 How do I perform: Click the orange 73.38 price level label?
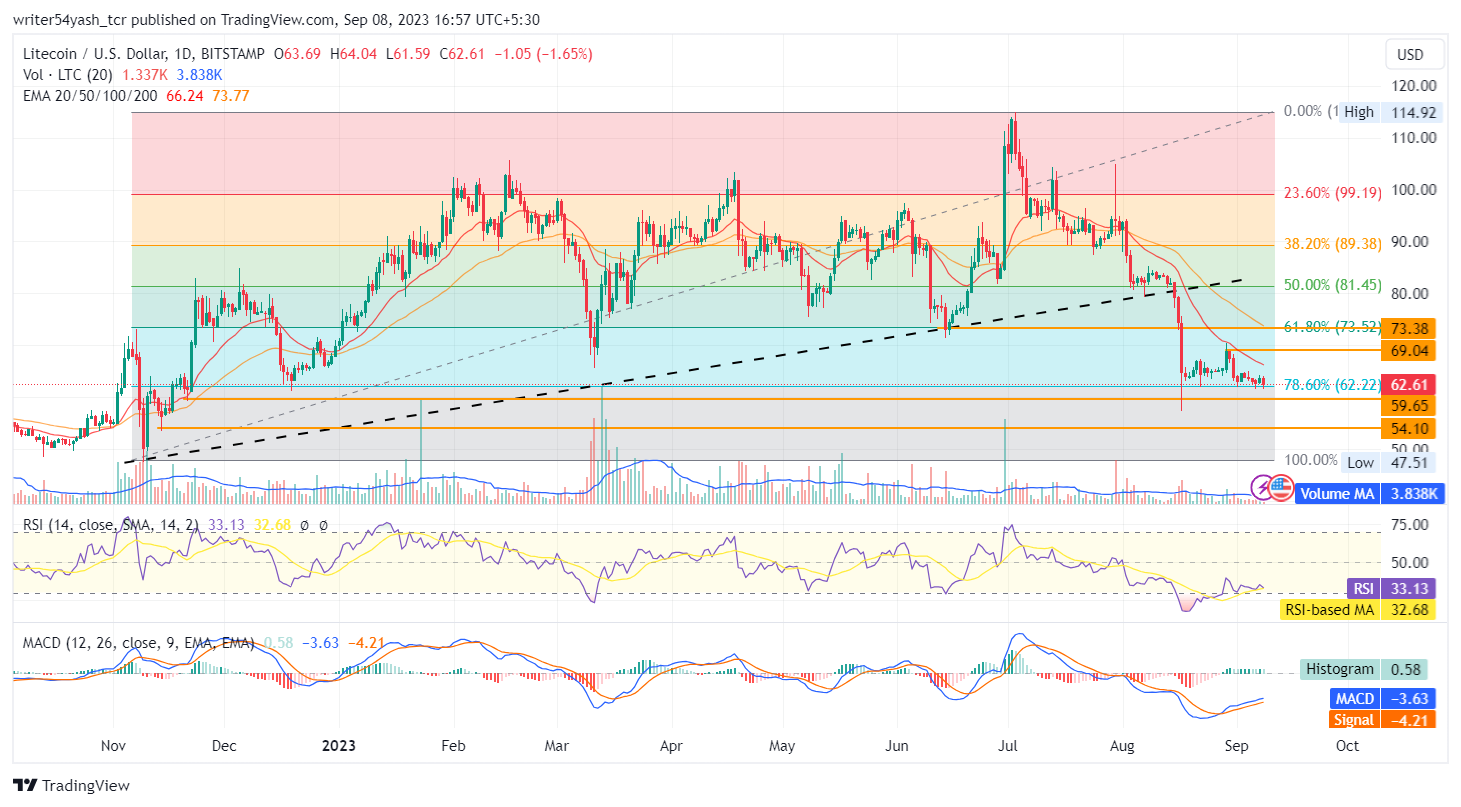click(x=1408, y=328)
